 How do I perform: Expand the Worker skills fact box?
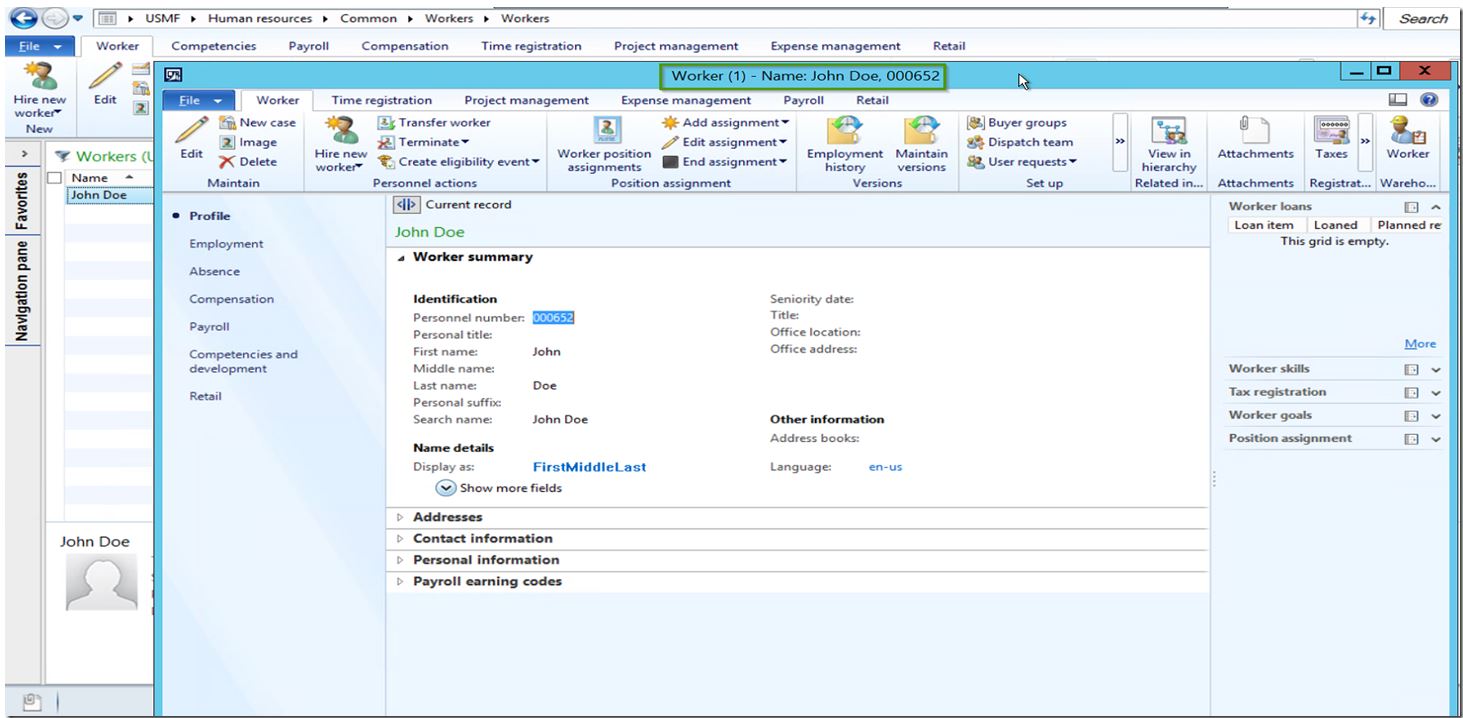pos(1436,369)
